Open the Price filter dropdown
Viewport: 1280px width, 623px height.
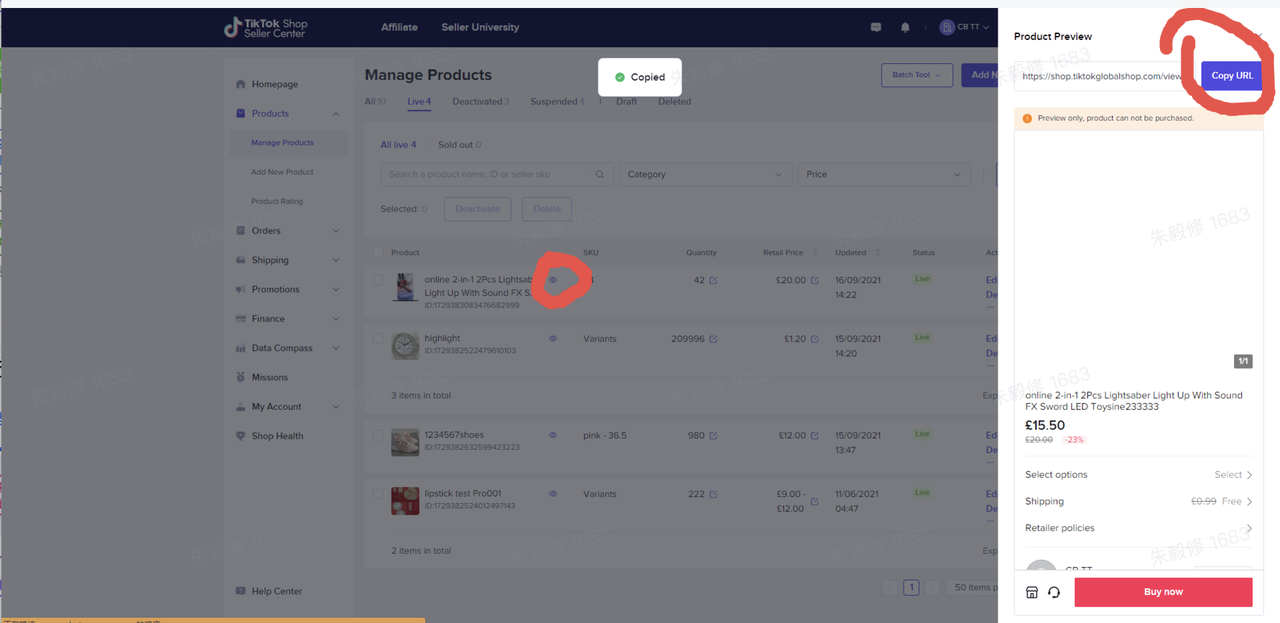(884, 173)
